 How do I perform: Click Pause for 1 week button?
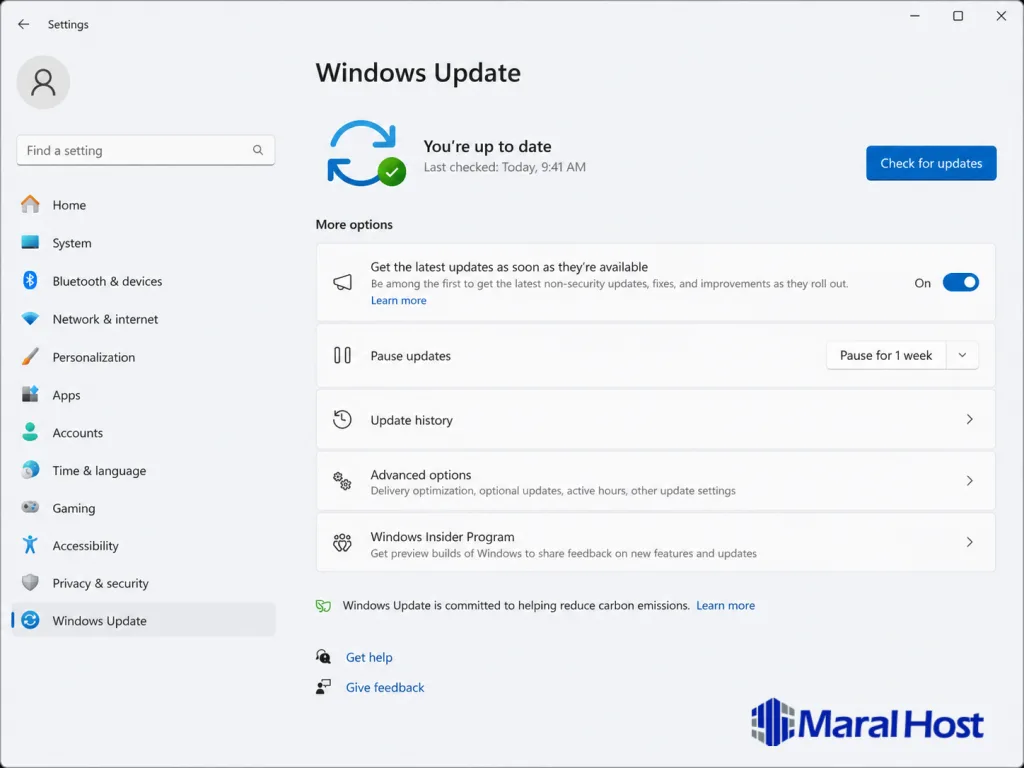pyautogui.click(x=886, y=355)
